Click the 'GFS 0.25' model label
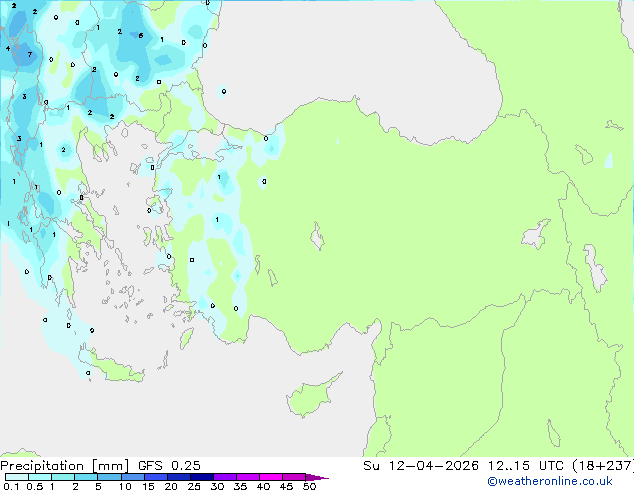The height and width of the screenshot is (490, 634). tap(169, 466)
